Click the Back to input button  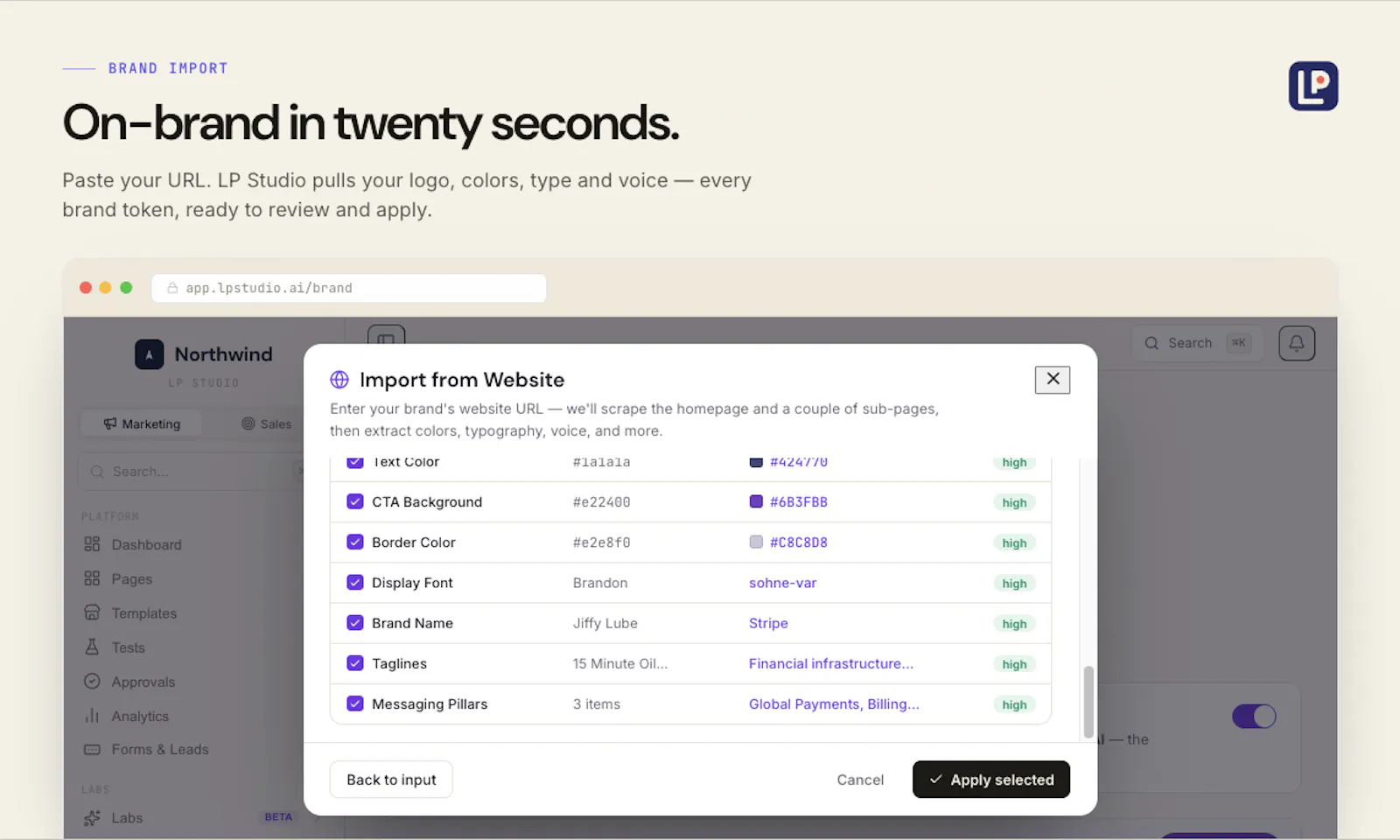click(391, 780)
